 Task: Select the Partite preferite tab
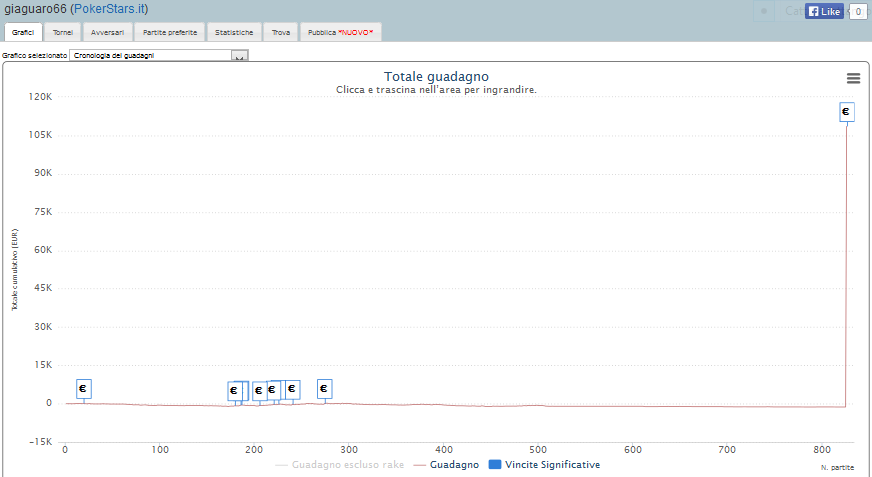click(170, 33)
